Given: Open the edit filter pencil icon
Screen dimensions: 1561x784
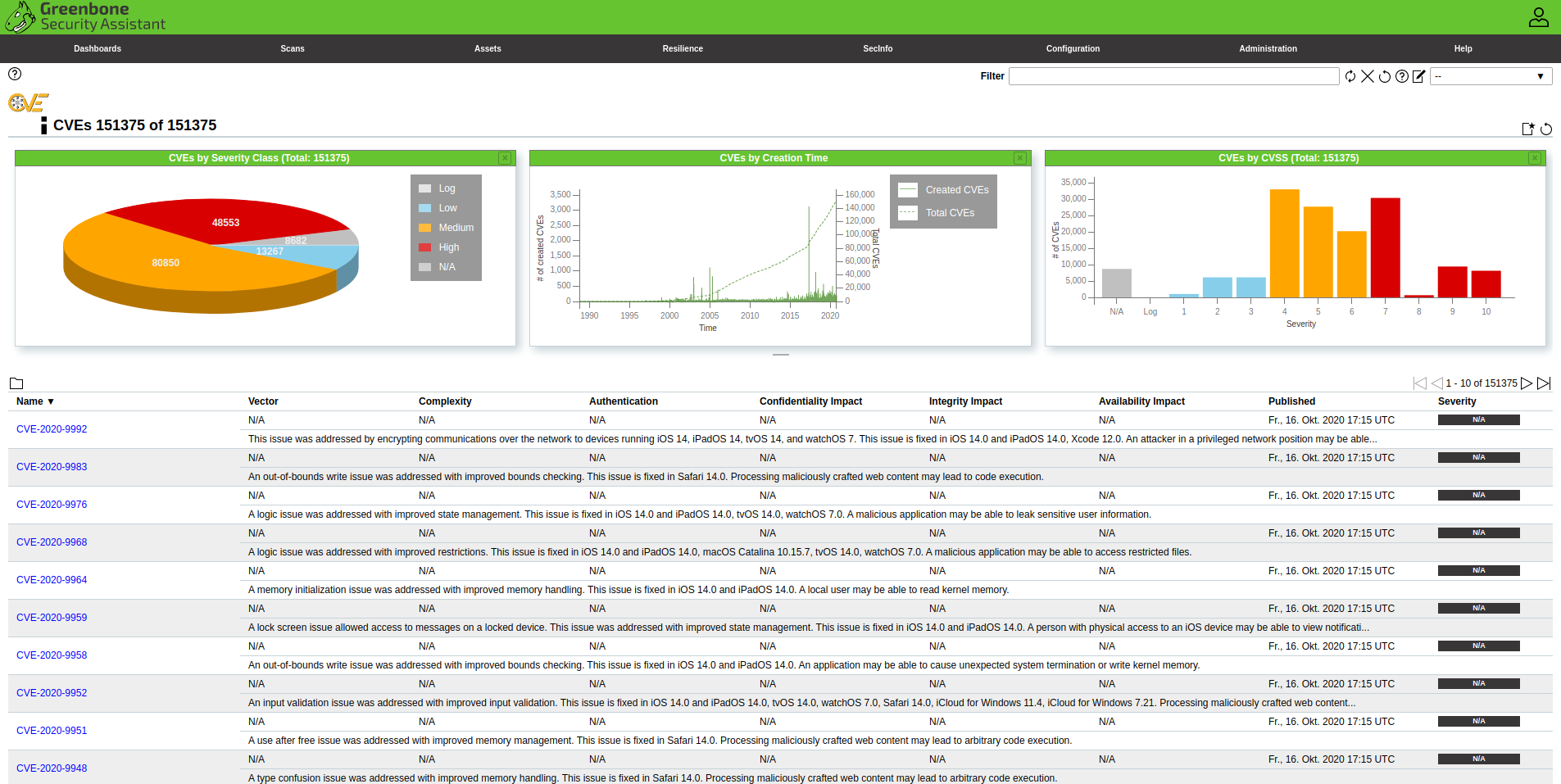Looking at the screenshot, I should coord(1419,76).
